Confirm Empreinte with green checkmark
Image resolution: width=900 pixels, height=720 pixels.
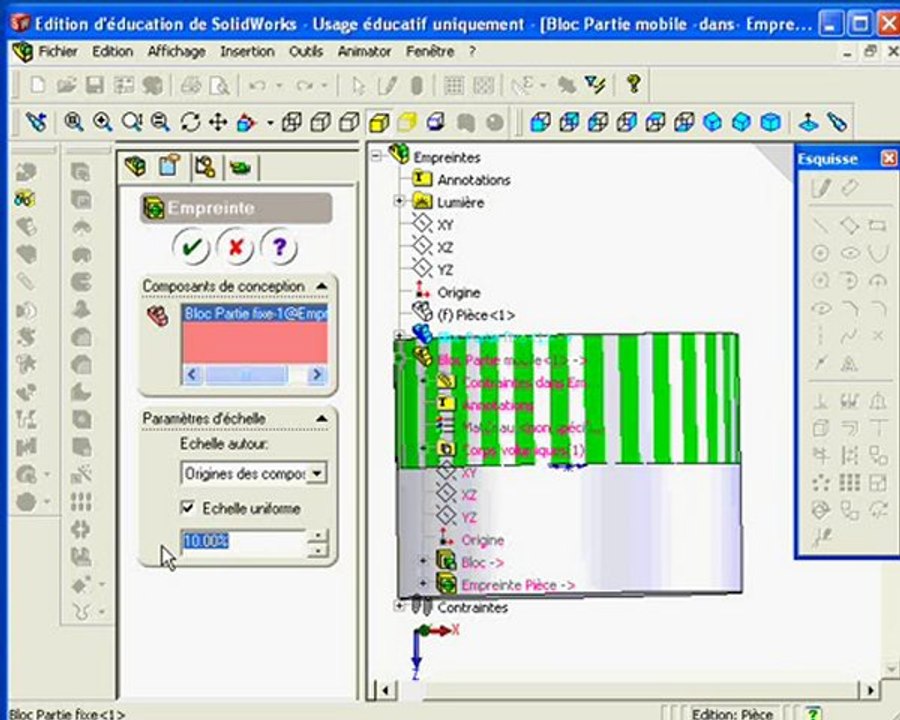pyautogui.click(x=191, y=247)
